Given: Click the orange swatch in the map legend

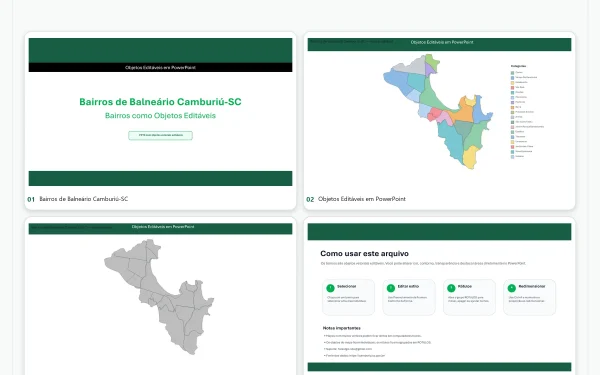Looking at the screenshot, I should click(x=512, y=107).
